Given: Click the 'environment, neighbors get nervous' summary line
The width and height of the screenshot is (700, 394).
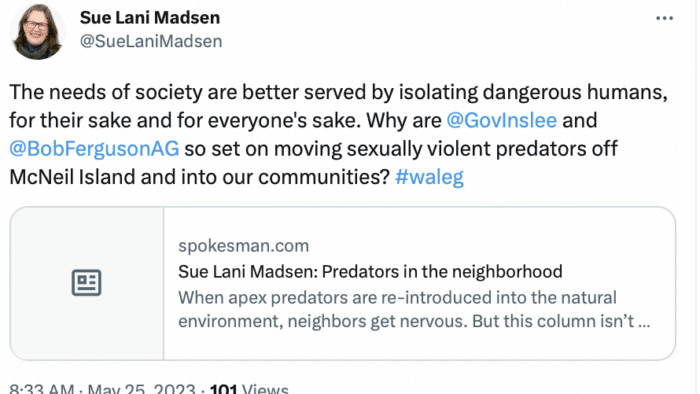Looking at the screenshot, I should (x=414, y=321).
